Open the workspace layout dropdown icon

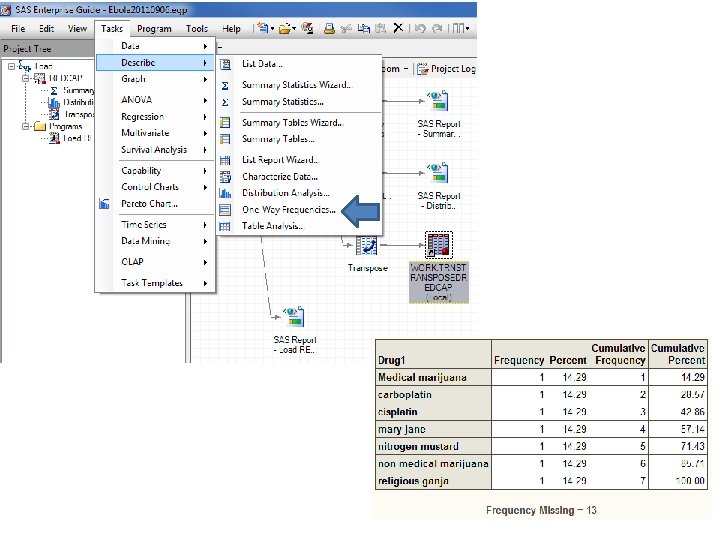(x=460, y=28)
